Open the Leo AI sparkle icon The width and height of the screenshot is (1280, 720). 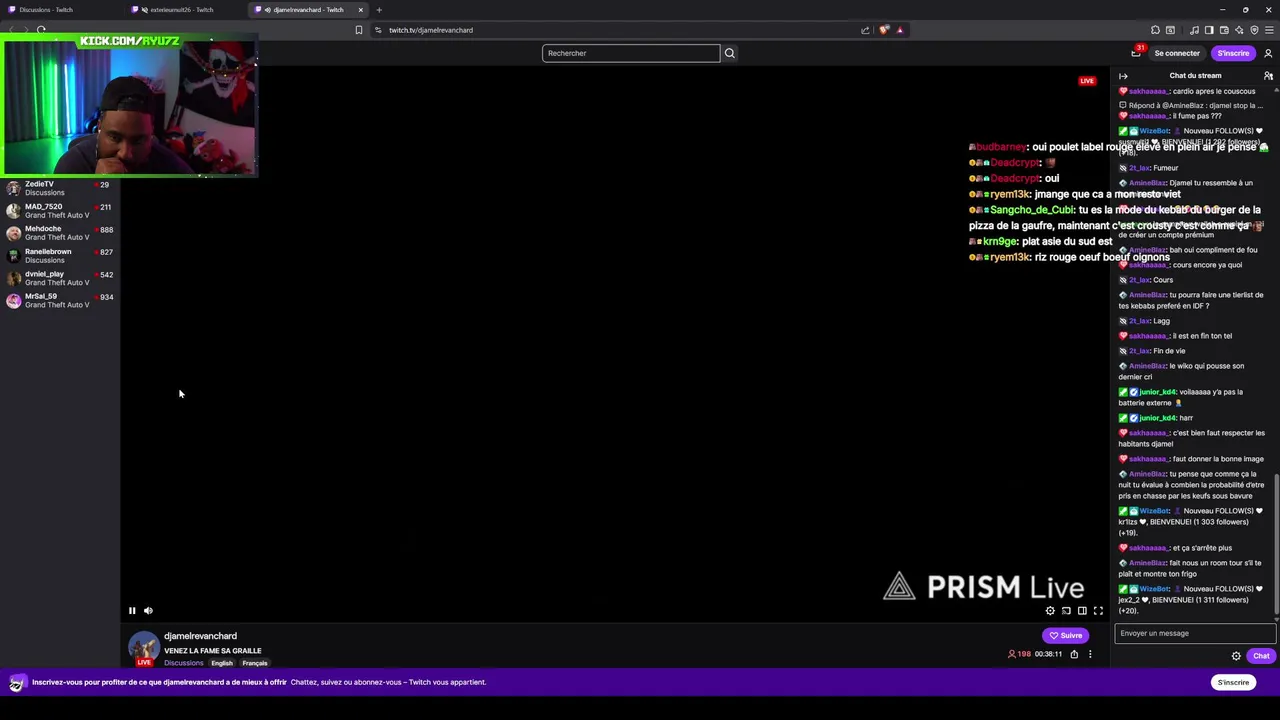click(x=1239, y=30)
